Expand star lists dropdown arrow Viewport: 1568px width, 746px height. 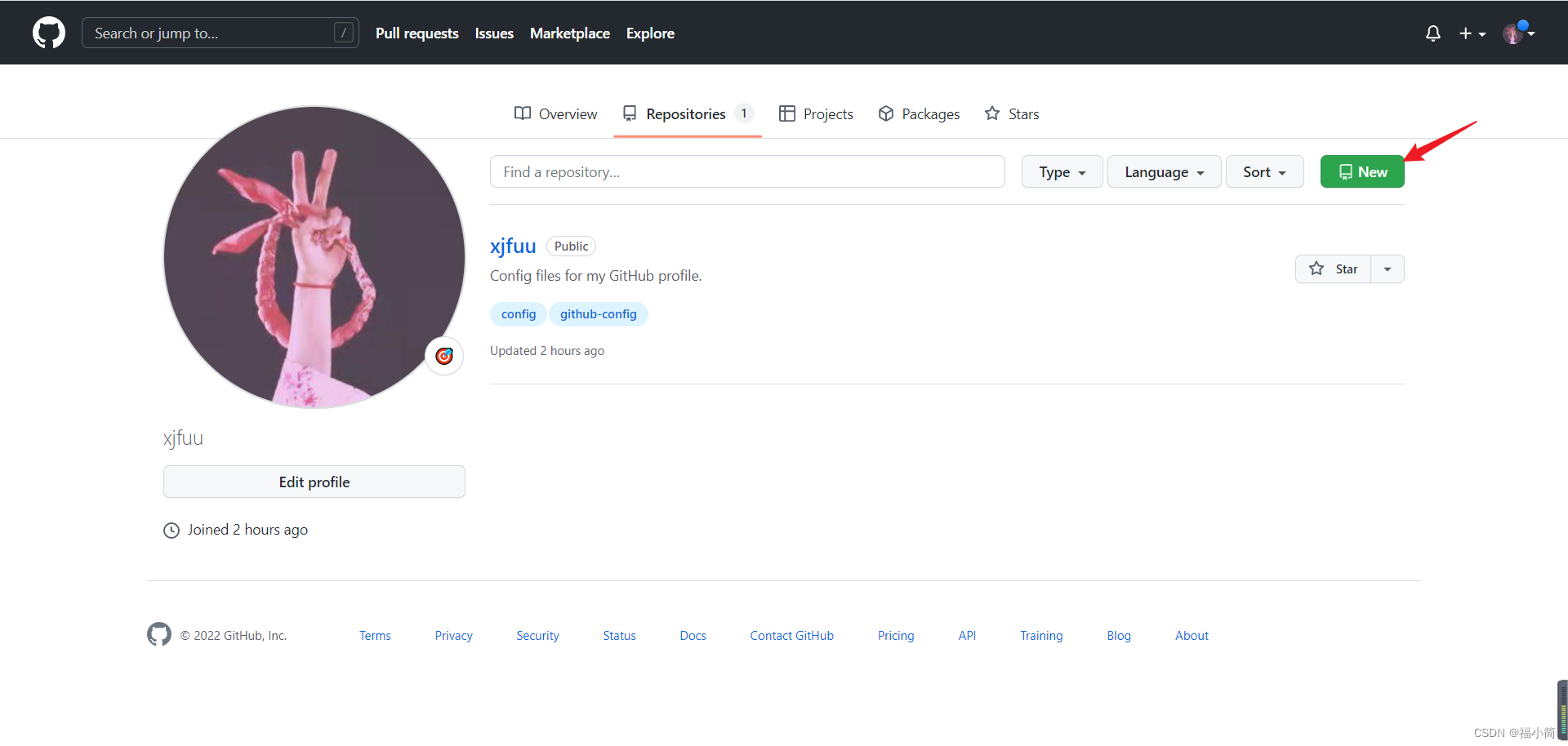[1388, 269]
